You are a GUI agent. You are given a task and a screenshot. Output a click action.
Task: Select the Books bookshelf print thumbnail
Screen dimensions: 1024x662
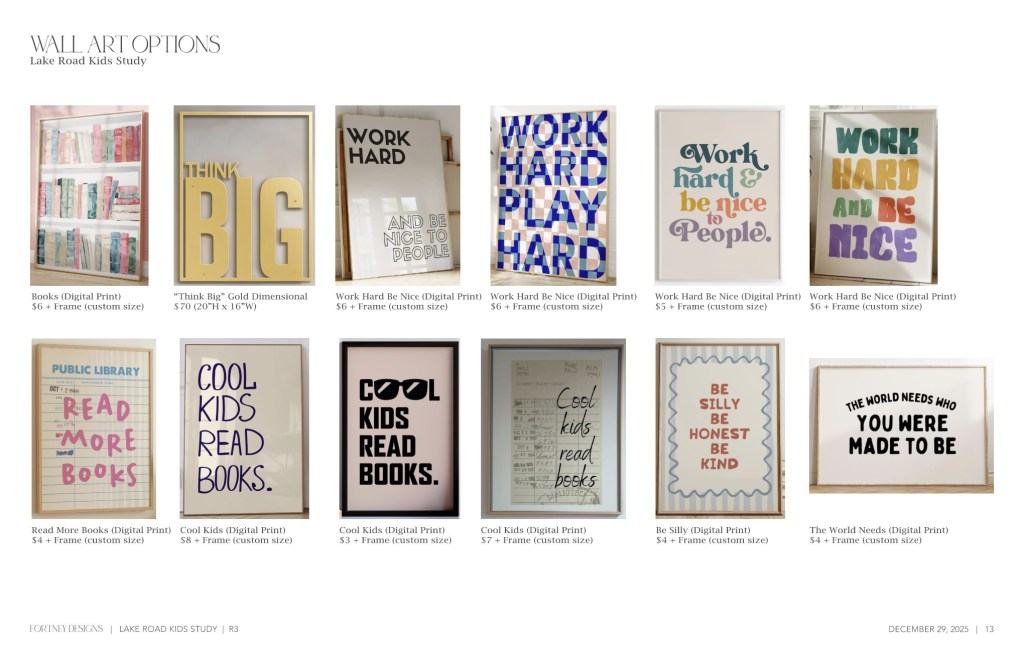89,195
